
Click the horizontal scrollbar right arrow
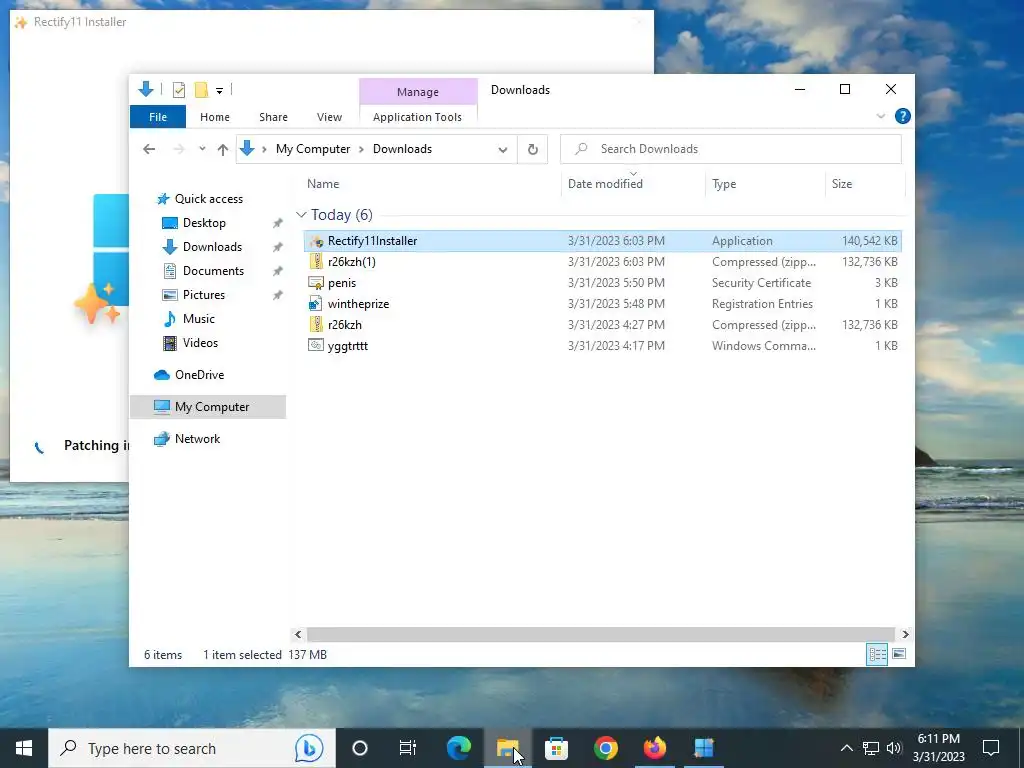point(905,634)
